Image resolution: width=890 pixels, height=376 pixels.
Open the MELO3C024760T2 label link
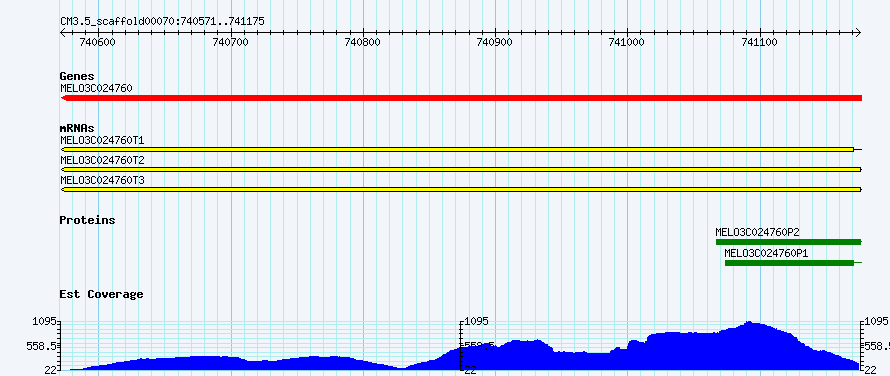point(102,160)
